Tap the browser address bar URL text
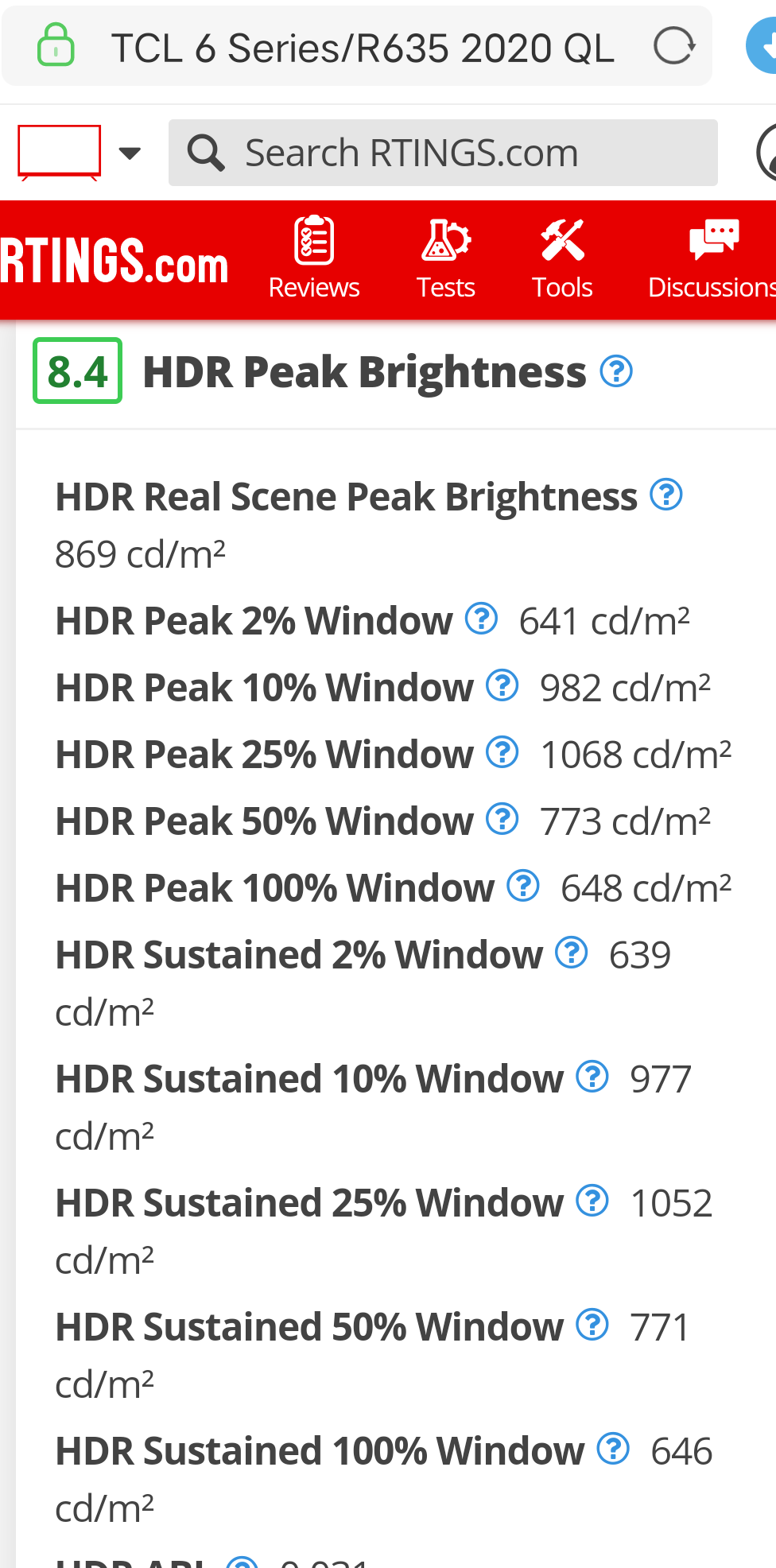This screenshot has width=776, height=1568. pos(363,49)
